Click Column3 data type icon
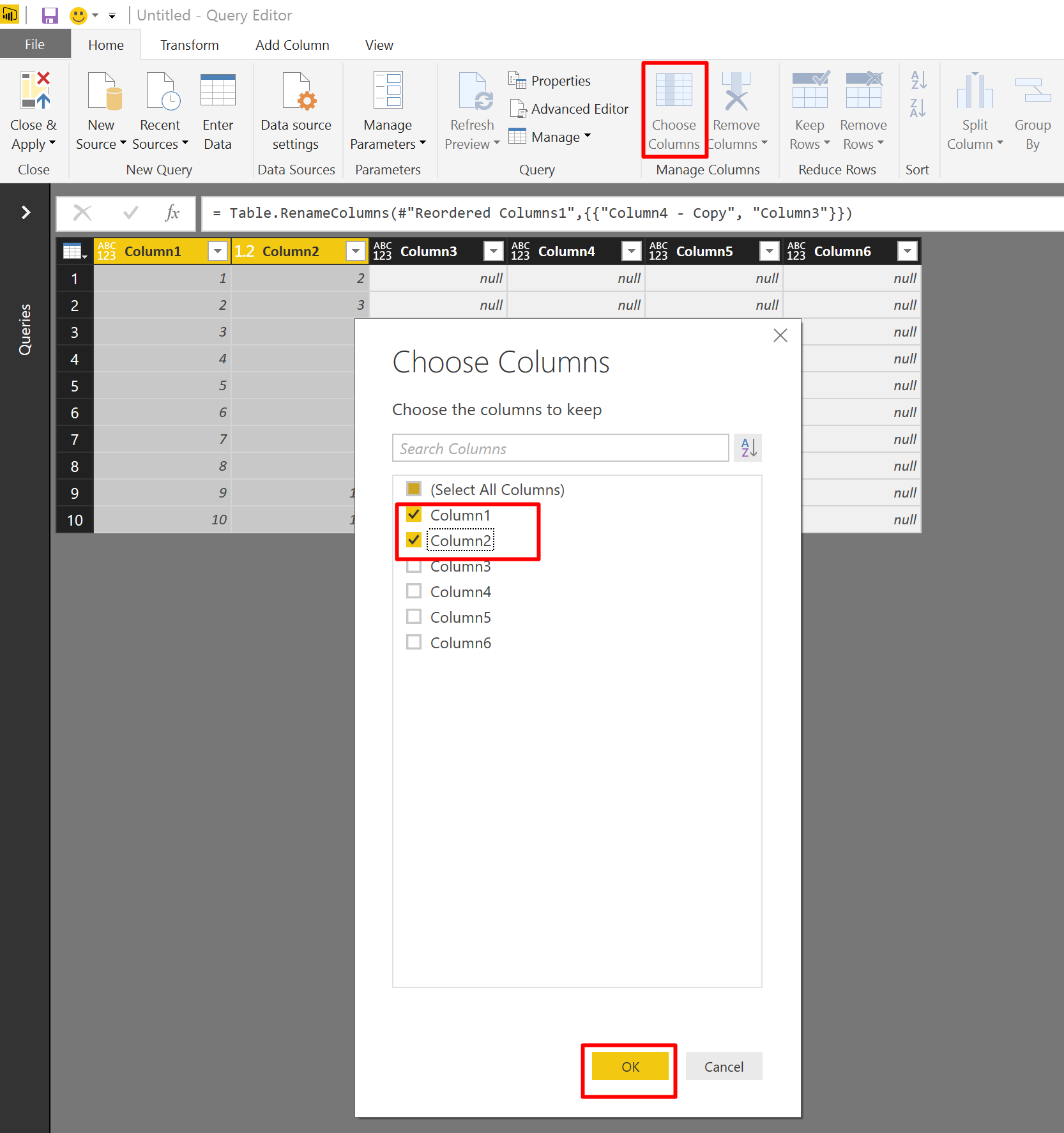 tap(383, 252)
